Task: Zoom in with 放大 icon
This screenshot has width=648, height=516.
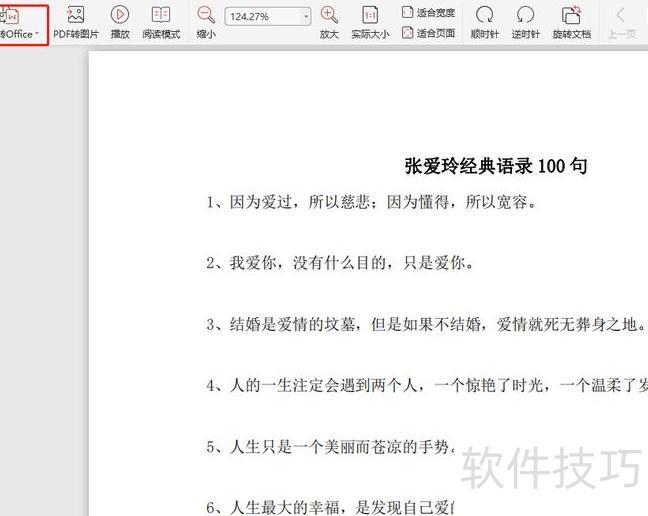Action: click(x=329, y=24)
